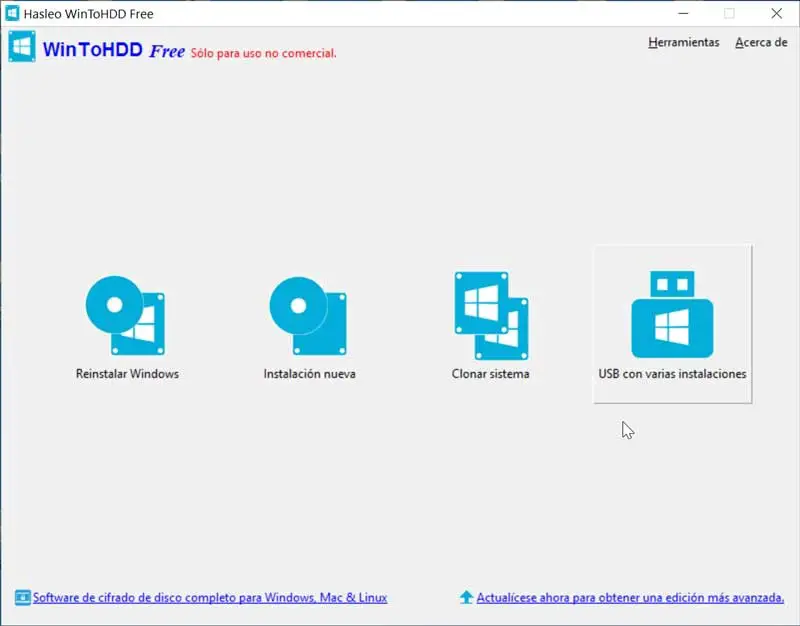This screenshot has width=800, height=626.
Task: Click the disk encryption software icon
Action: pos(22,597)
